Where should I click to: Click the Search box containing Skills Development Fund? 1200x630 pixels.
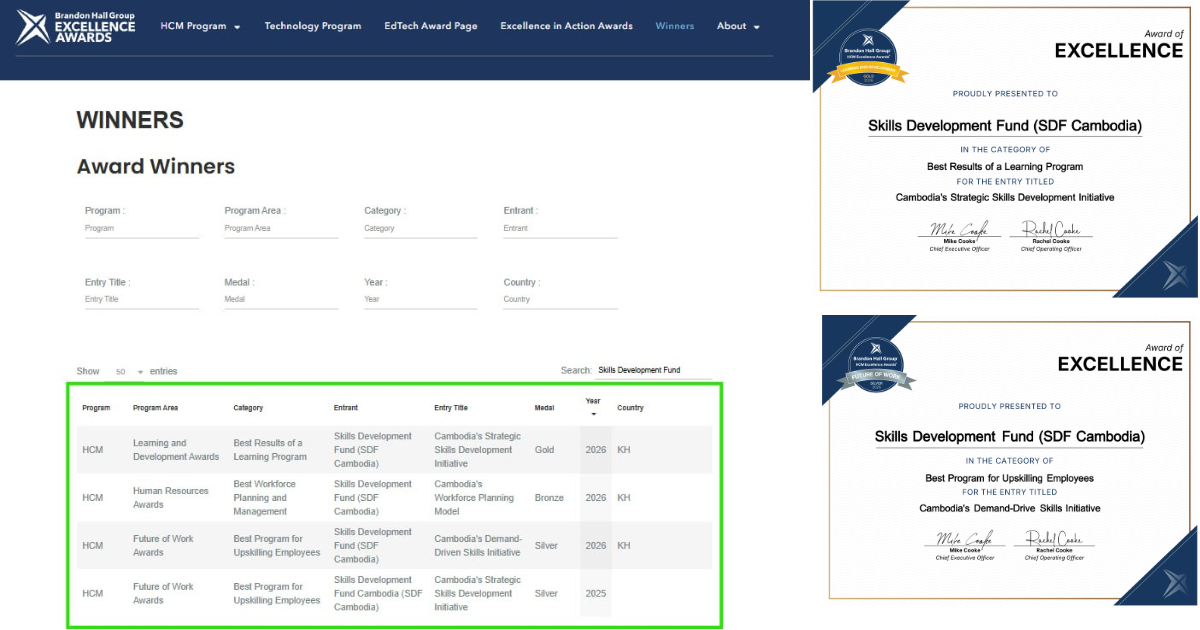(x=653, y=370)
